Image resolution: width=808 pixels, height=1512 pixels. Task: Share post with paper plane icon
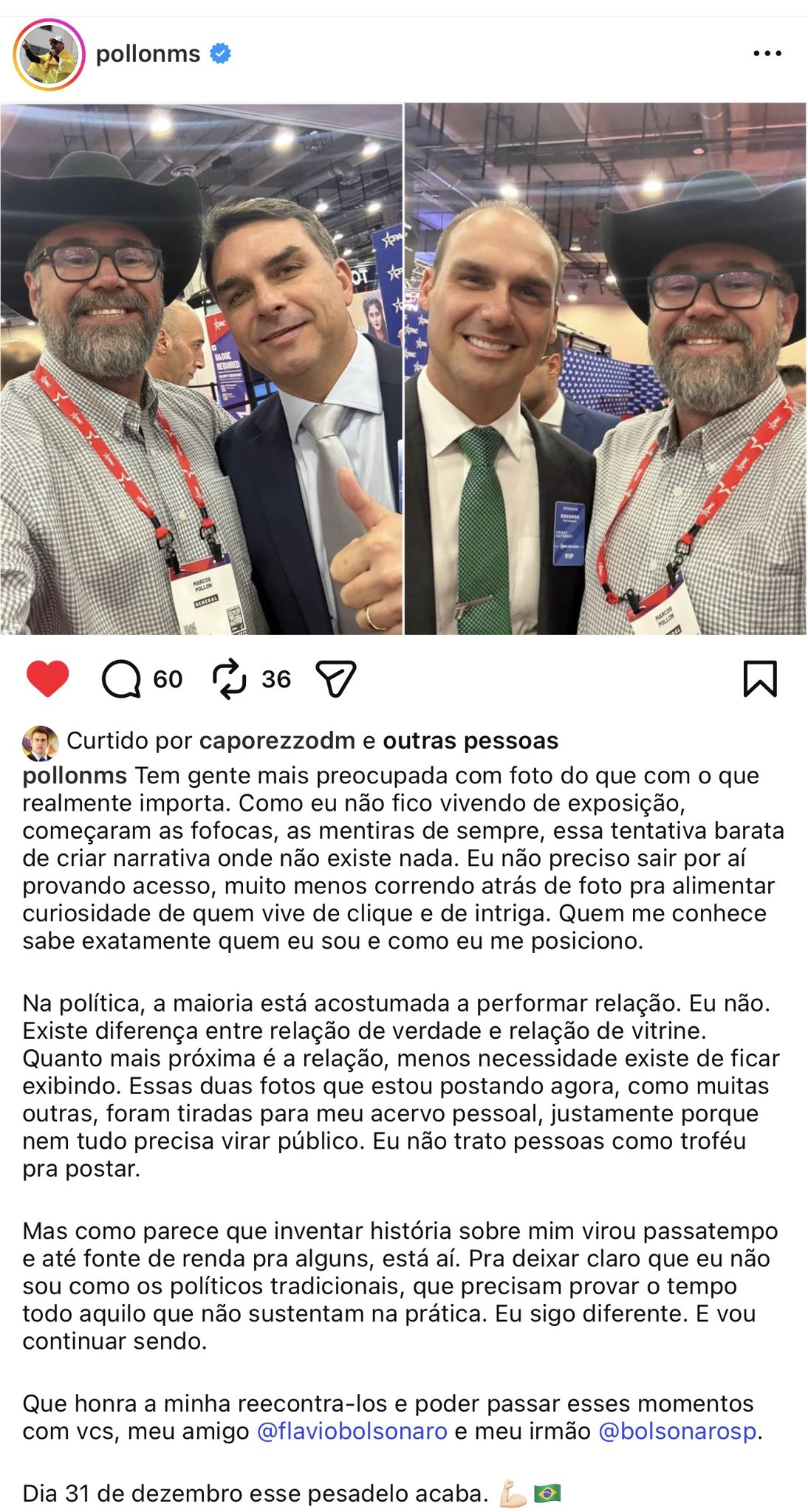[x=336, y=678]
